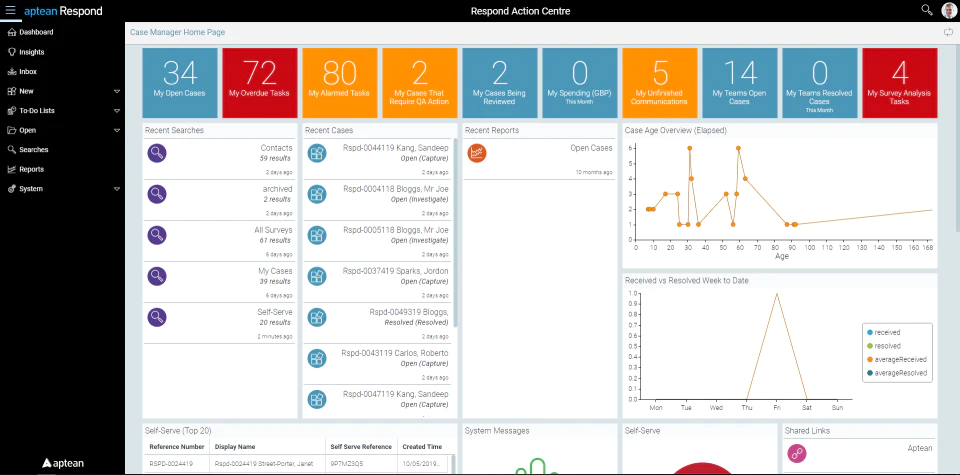
Task: Expand the New menu arrow in sidebar
Action: point(117,91)
